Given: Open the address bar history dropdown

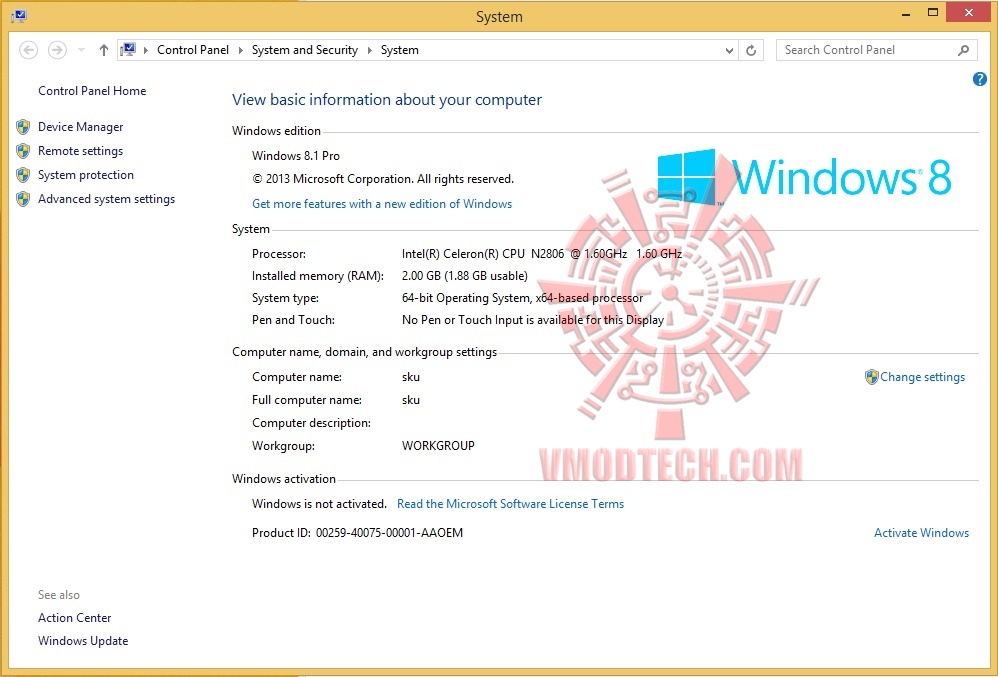Looking at the screenshot, I should (x=729, y=50).
